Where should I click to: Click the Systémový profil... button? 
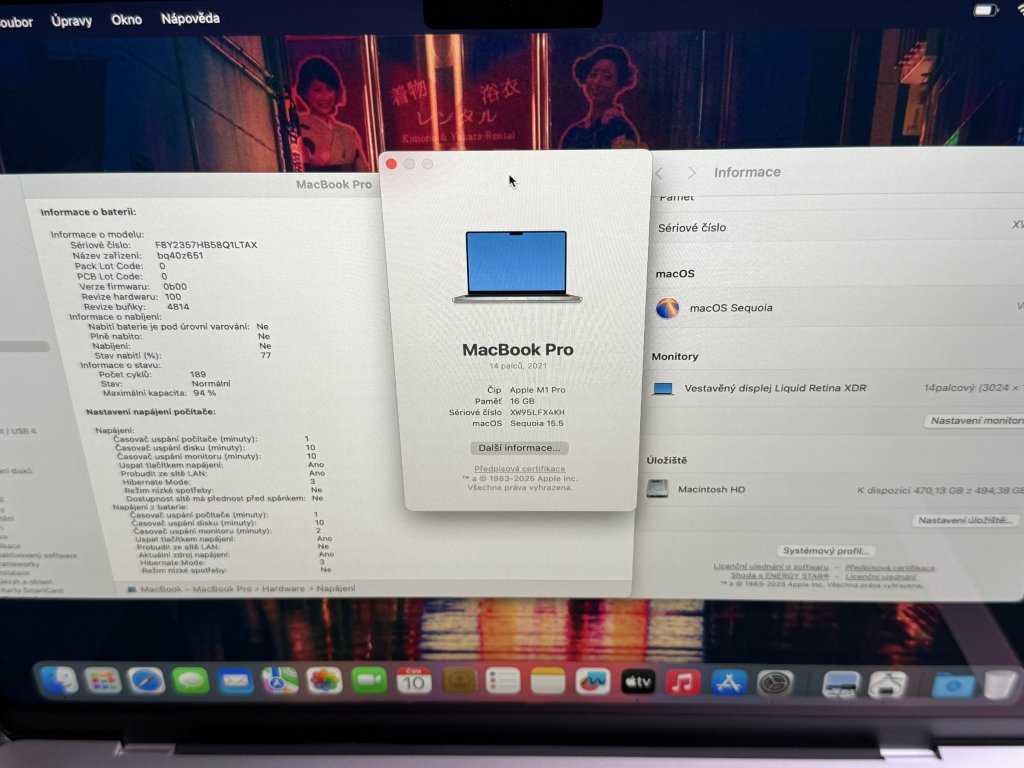coord(826,551)
